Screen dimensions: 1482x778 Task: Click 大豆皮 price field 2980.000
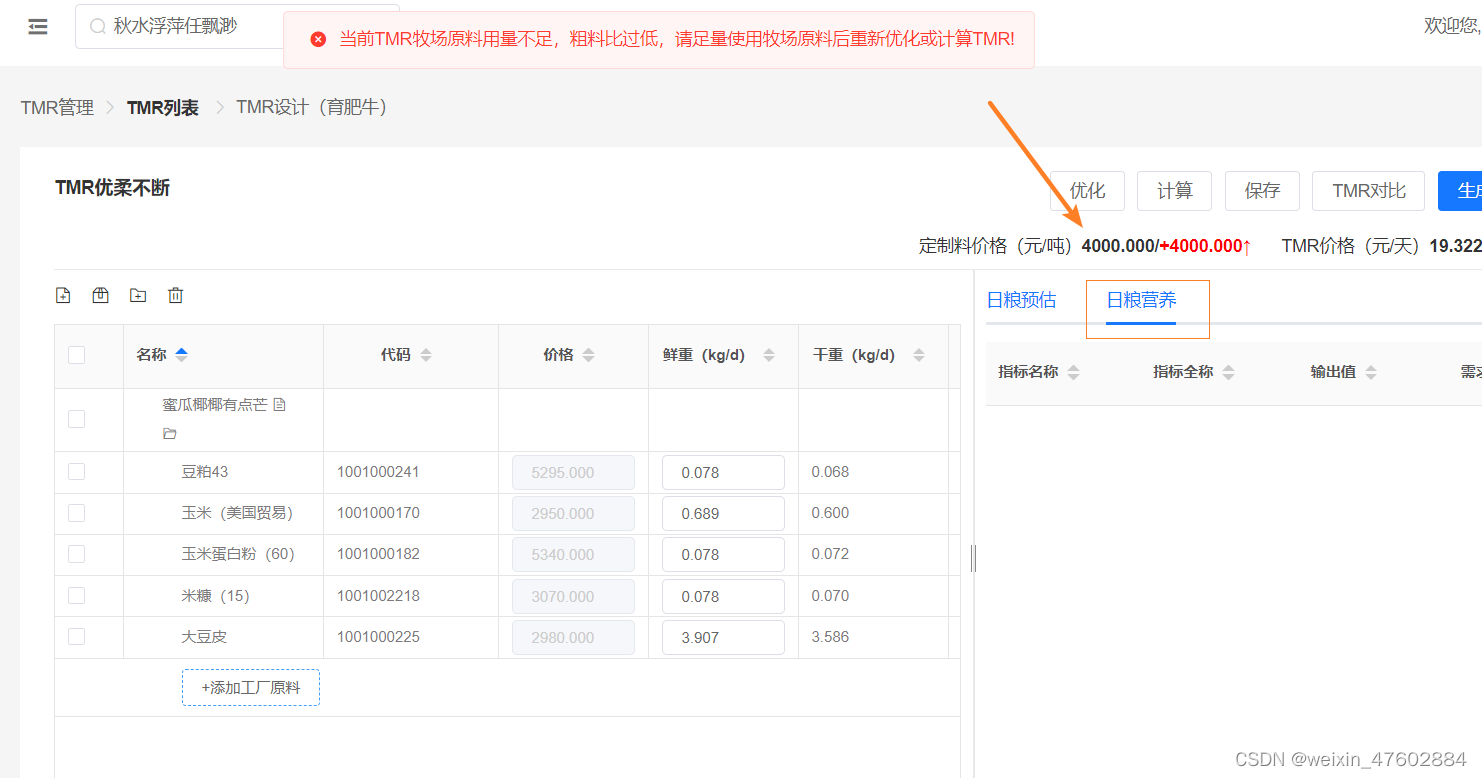click(573, 637)
